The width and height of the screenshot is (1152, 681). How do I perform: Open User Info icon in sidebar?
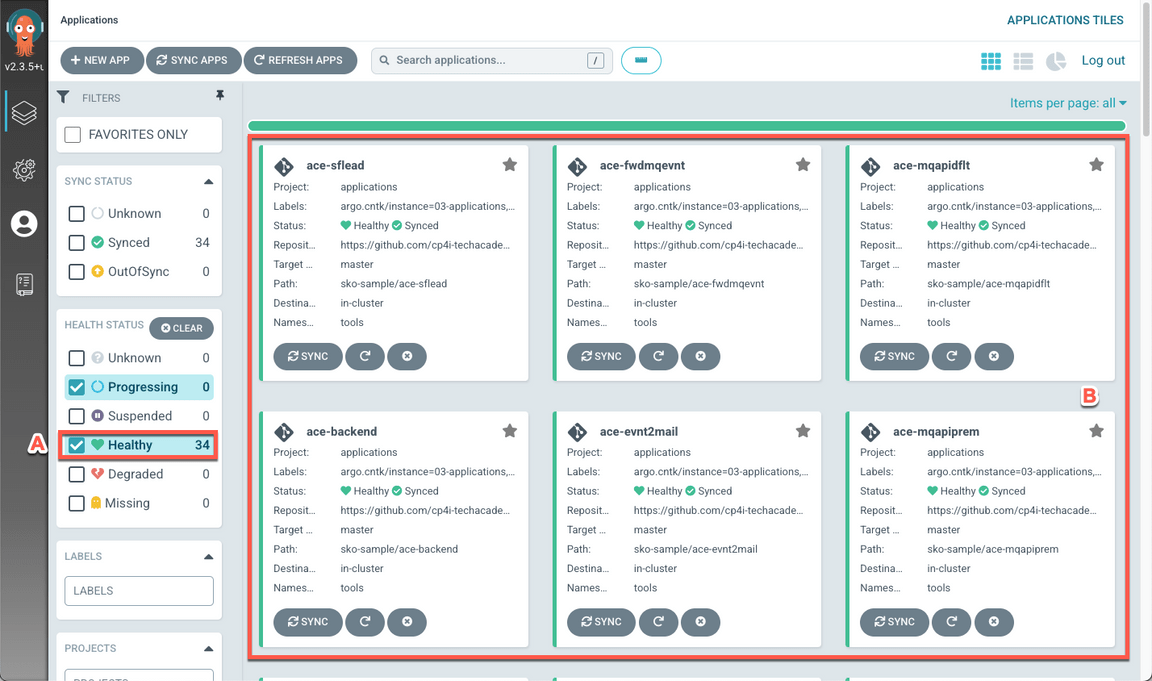click(x=24, y=224)
